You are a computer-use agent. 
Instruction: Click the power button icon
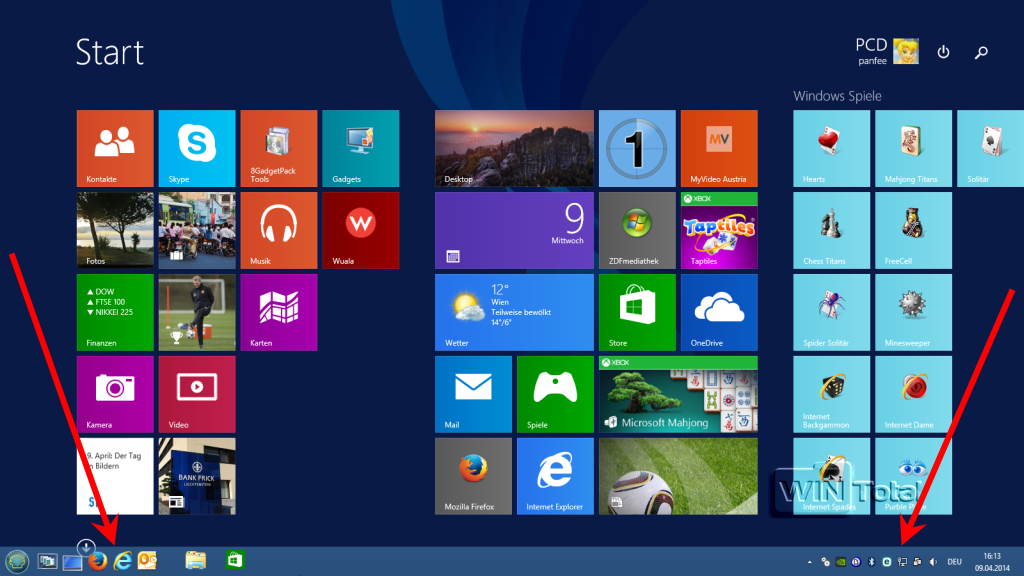tap(943, 52)
